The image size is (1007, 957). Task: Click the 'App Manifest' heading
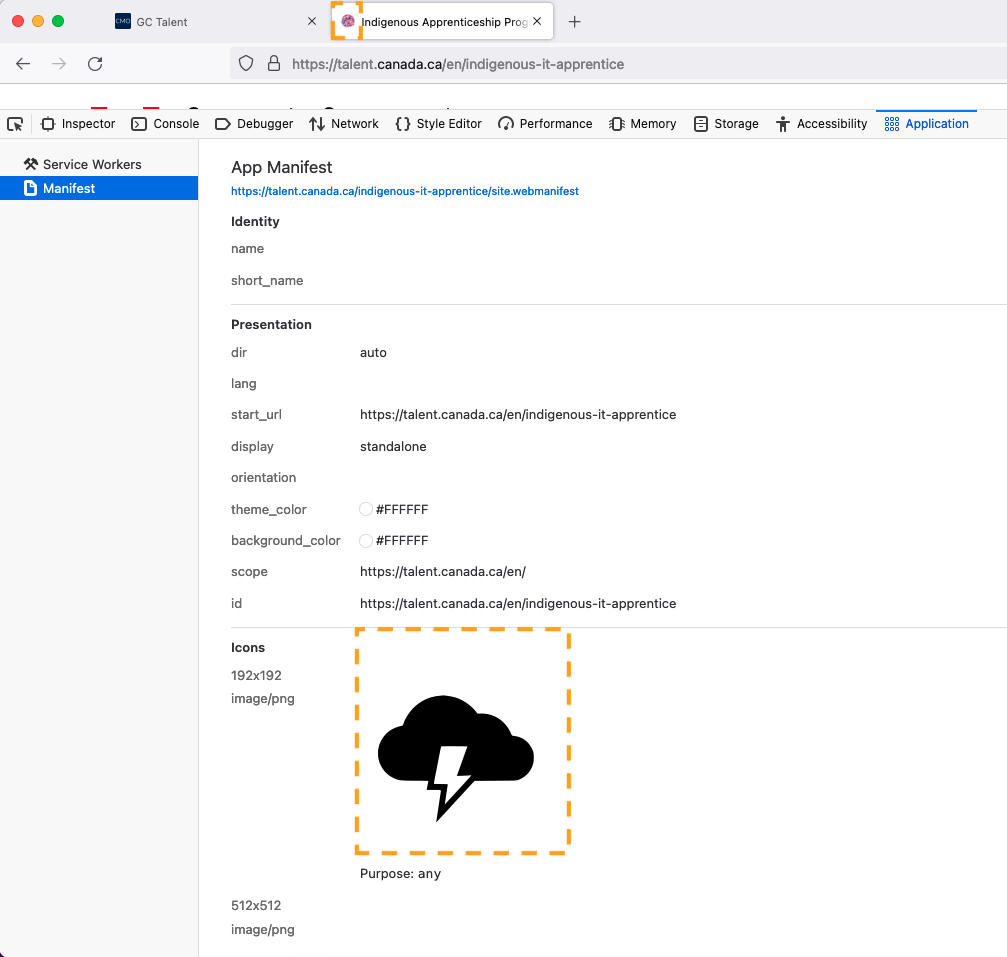coord(281,168)
